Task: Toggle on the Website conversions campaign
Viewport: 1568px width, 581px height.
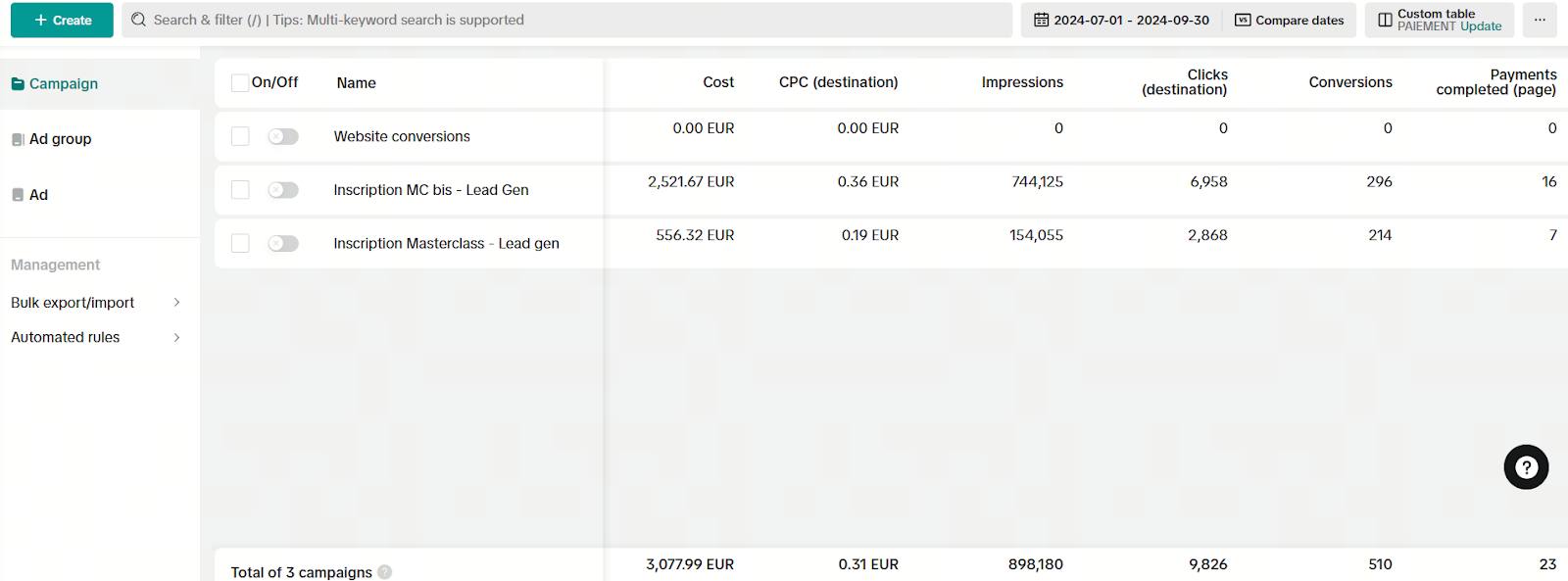Action: tap(283, 137)
